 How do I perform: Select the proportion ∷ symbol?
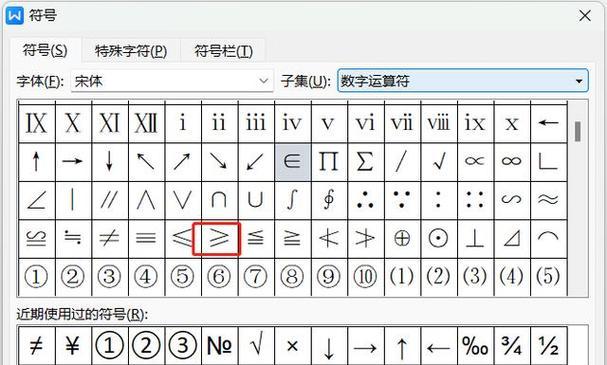[x=475, y=200]
